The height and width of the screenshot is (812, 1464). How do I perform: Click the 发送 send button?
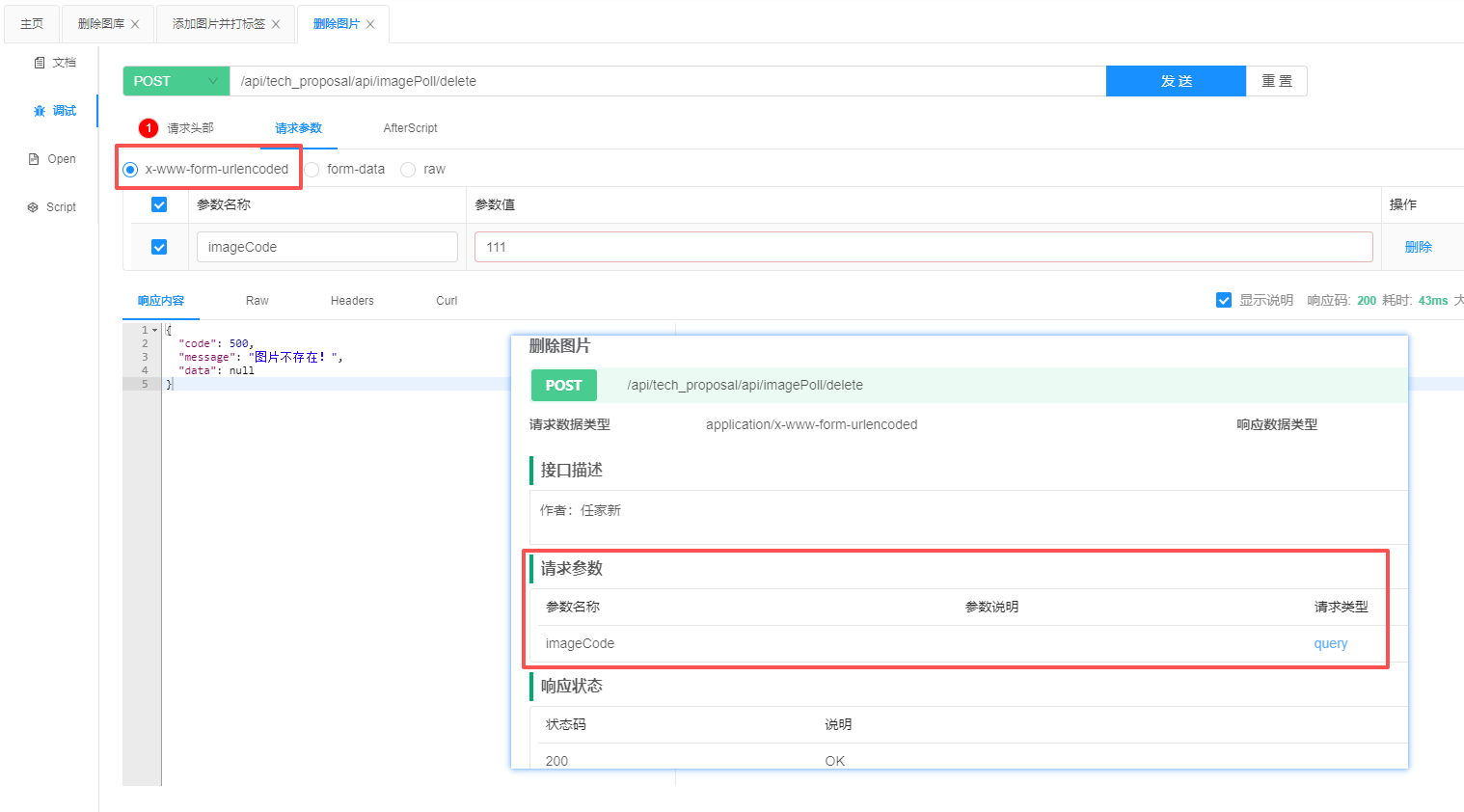click(1176, 81)
